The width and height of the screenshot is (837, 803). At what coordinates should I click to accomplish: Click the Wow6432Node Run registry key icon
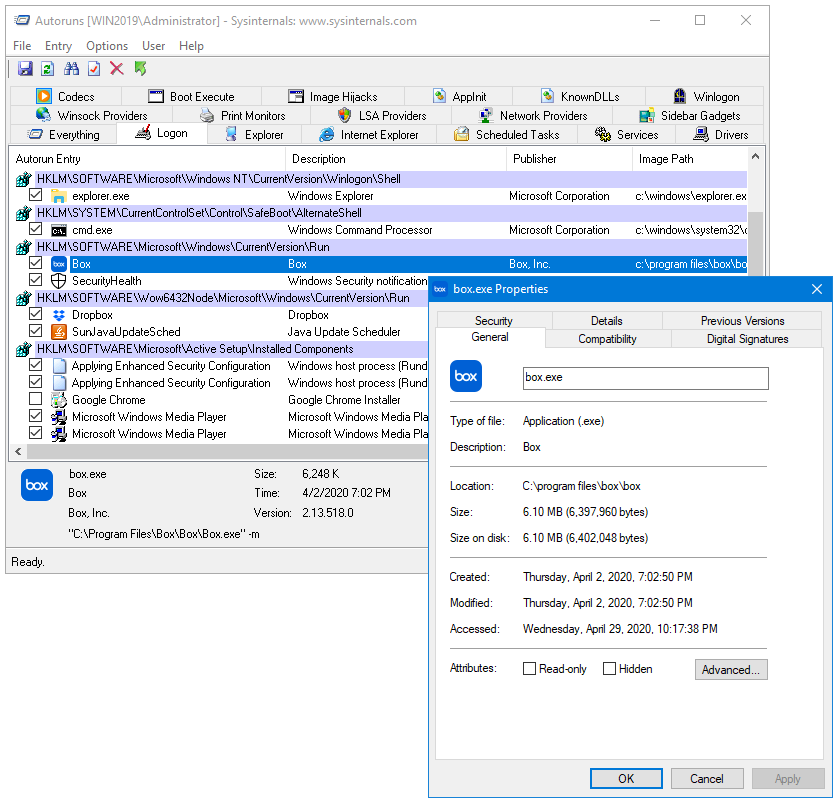click(x=23, y=298)
